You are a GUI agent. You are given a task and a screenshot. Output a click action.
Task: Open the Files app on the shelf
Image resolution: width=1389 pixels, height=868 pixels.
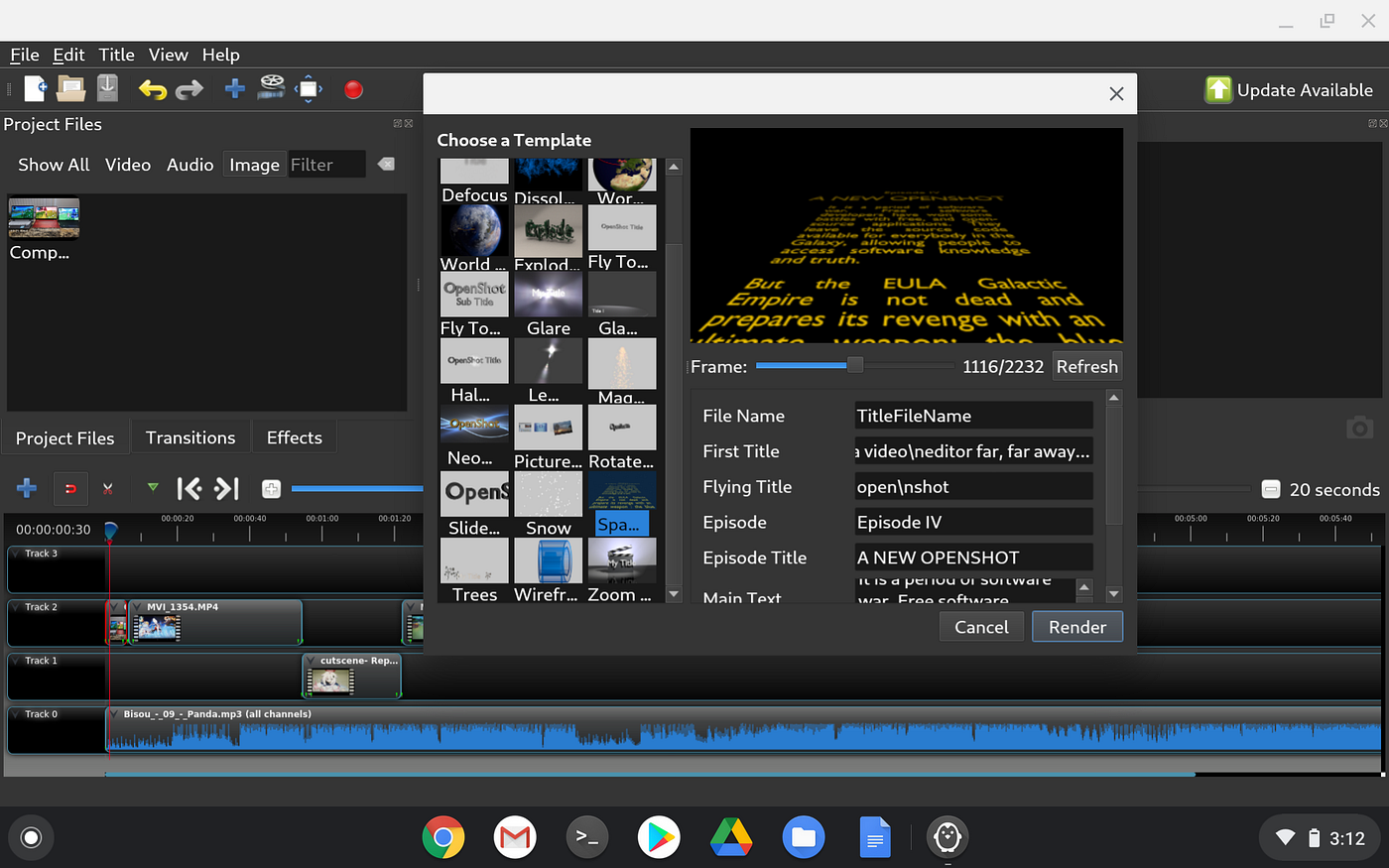pyautogui.click(x=804, y=838)
